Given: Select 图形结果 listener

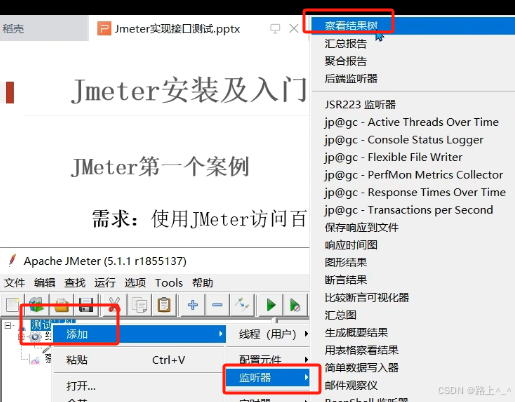Looking at the screenshot, I should [413, 263].
